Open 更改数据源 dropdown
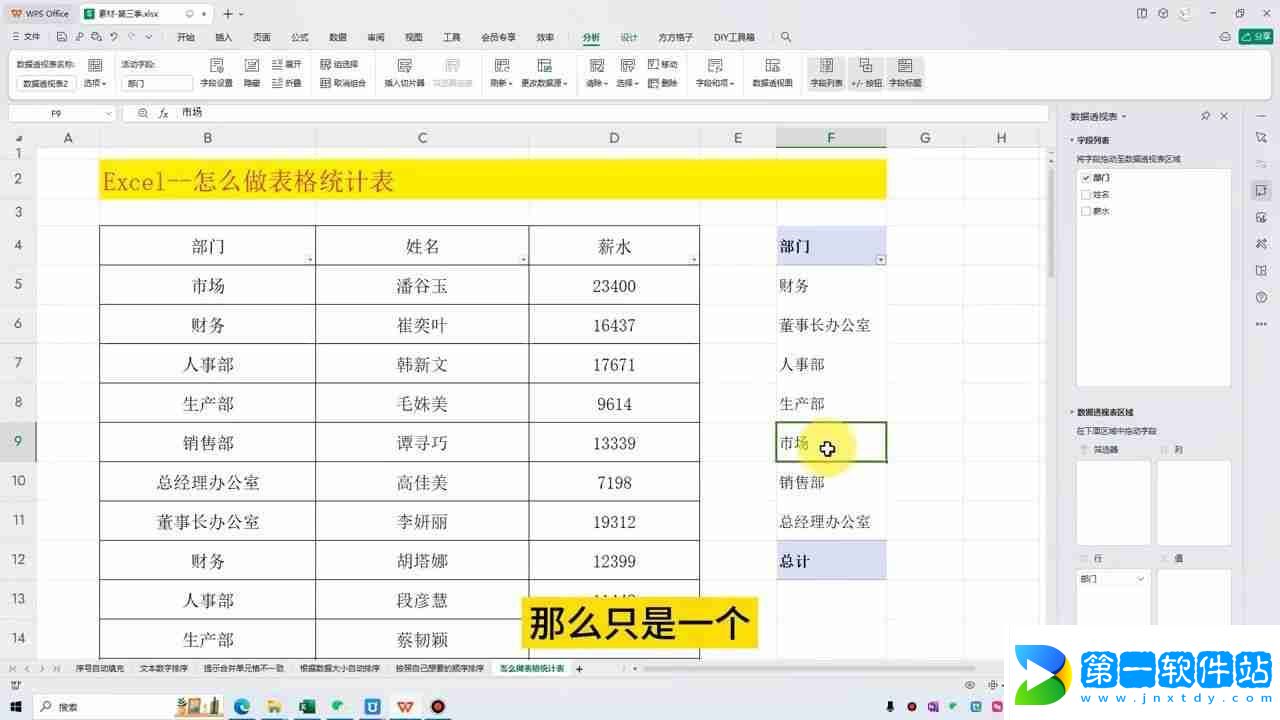The image size is (1280, 720). pos(544,83)
